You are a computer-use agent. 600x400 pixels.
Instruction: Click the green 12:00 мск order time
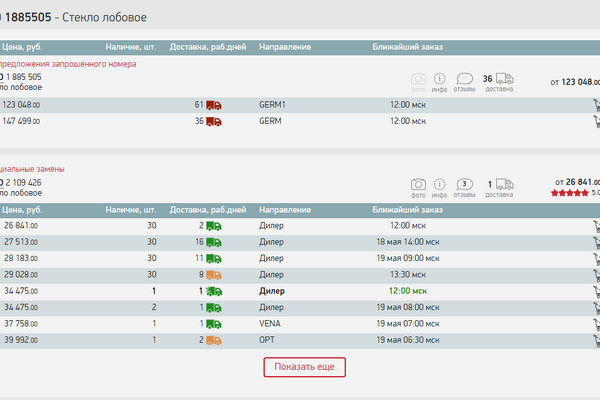coord(408,291)
